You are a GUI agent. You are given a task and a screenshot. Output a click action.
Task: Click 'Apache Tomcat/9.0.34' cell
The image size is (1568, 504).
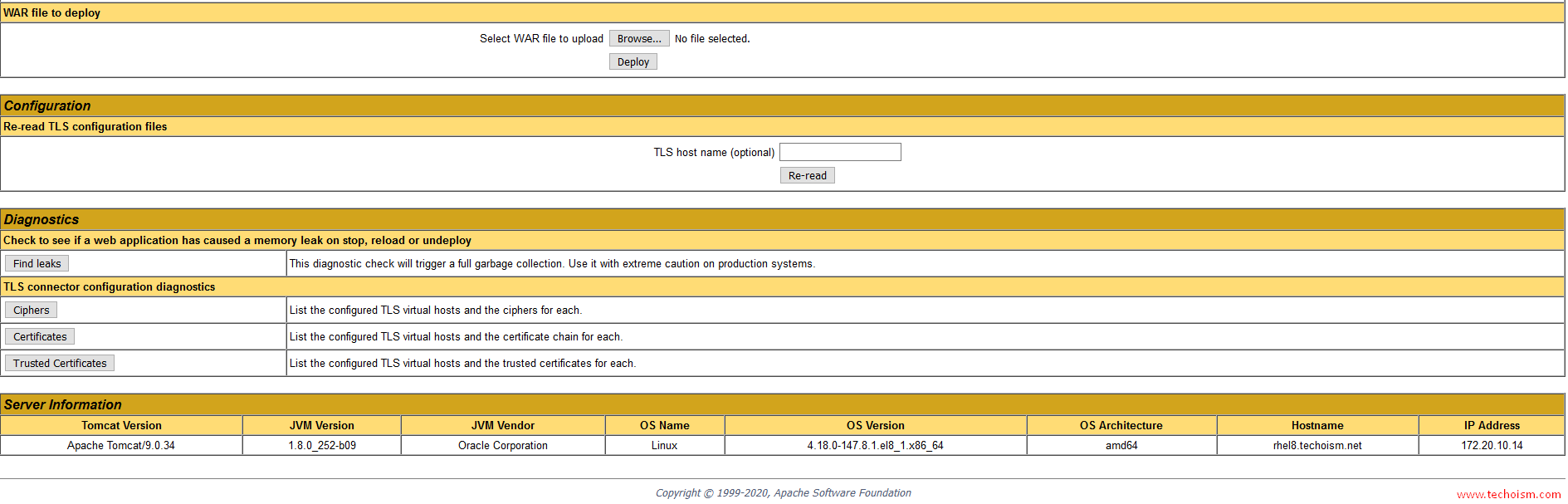point(121,445)
